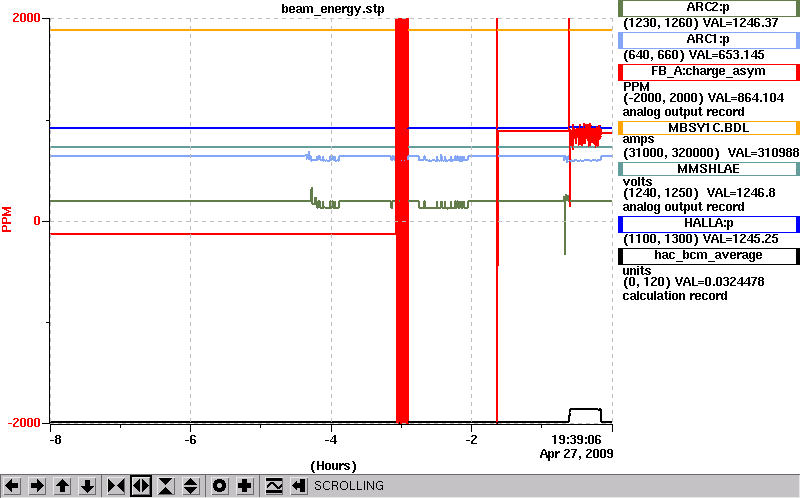Select the ARC2:p legend entry
The height and width of the screenshot is (498, 800).
click(709, 8)
